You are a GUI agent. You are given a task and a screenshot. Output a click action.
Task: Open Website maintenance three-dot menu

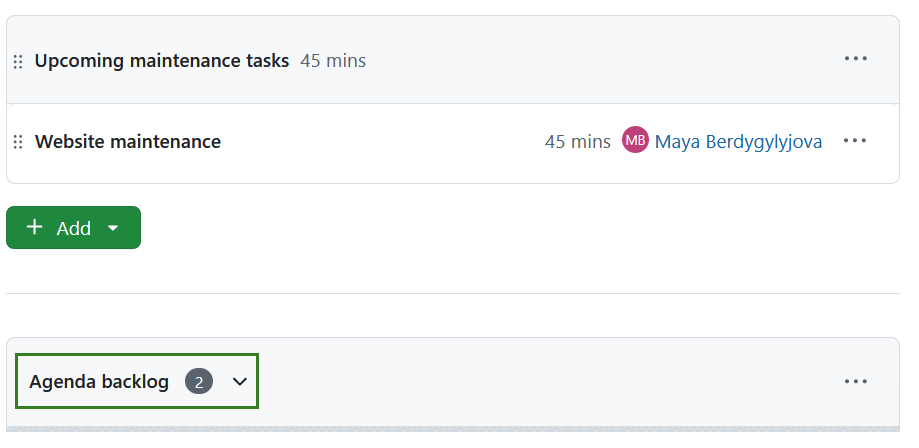coord(855,141)
